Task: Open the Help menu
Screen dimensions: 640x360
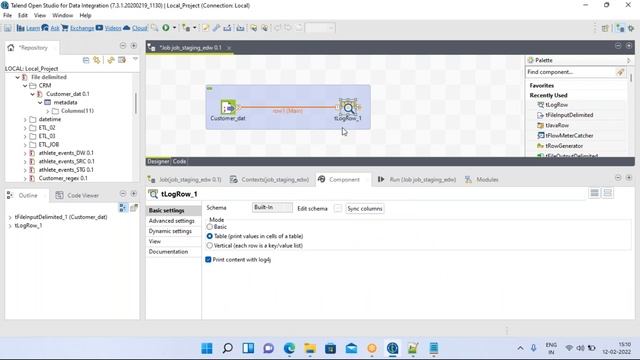Action: point(85,16)
